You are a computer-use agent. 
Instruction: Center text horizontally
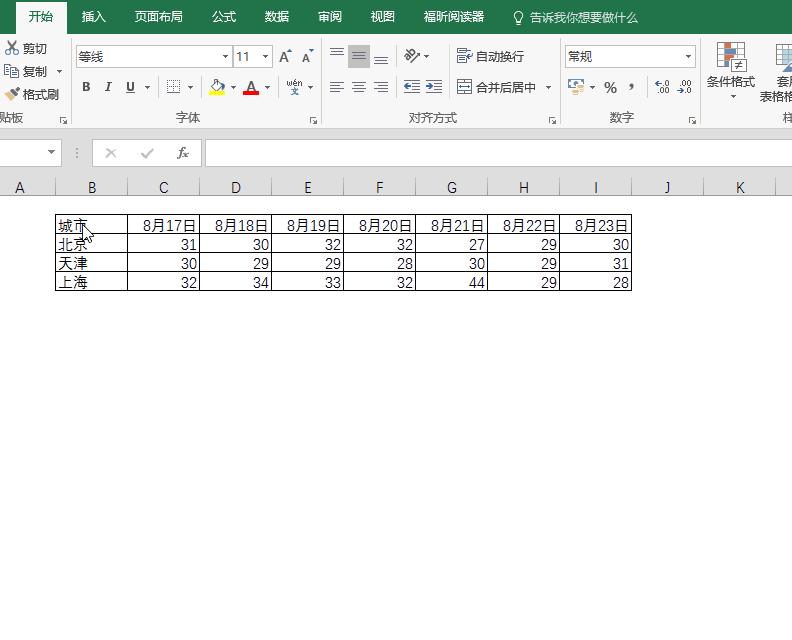[359, 87]
